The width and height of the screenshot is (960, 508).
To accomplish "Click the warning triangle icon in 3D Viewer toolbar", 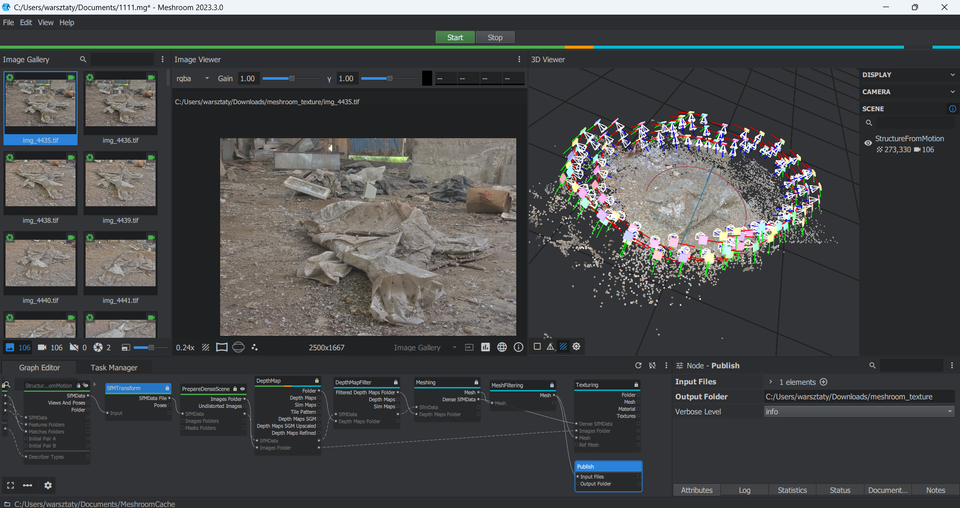I will pos(550,346).
